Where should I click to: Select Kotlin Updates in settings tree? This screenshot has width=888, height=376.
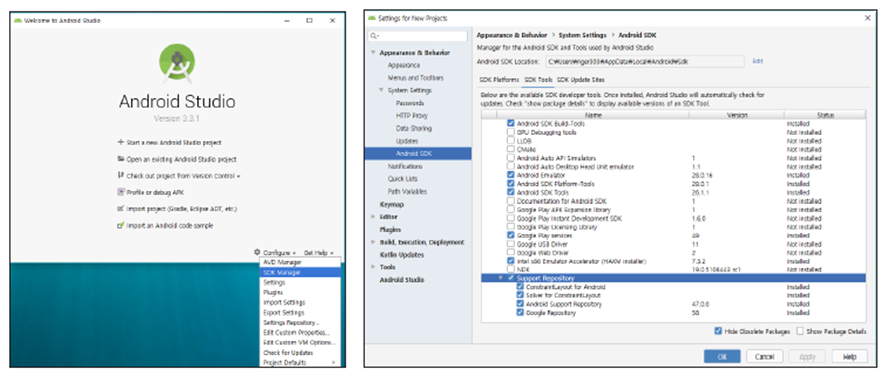pyautogui.click(x=402, y=255)
